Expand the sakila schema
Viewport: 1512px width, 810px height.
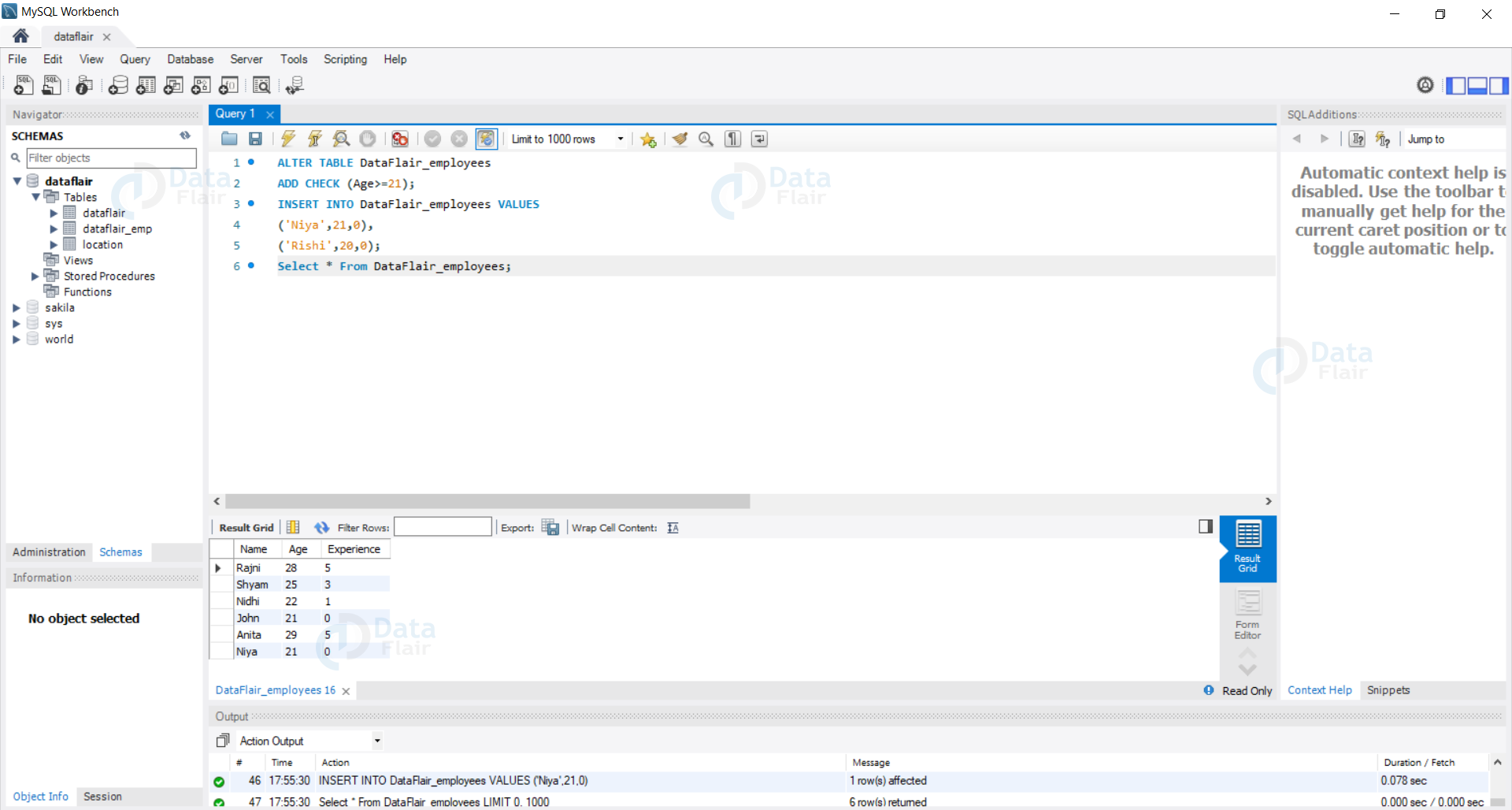point(16,307)
